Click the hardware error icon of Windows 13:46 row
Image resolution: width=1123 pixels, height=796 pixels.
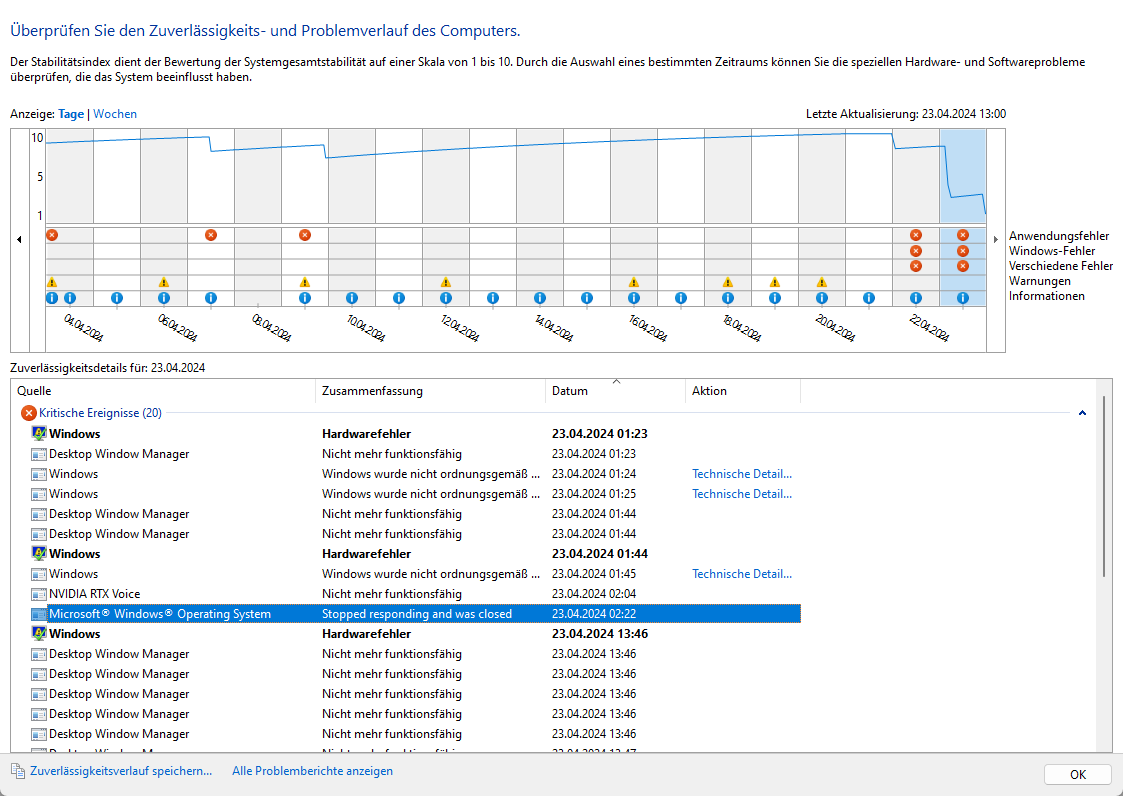point(39,633)
